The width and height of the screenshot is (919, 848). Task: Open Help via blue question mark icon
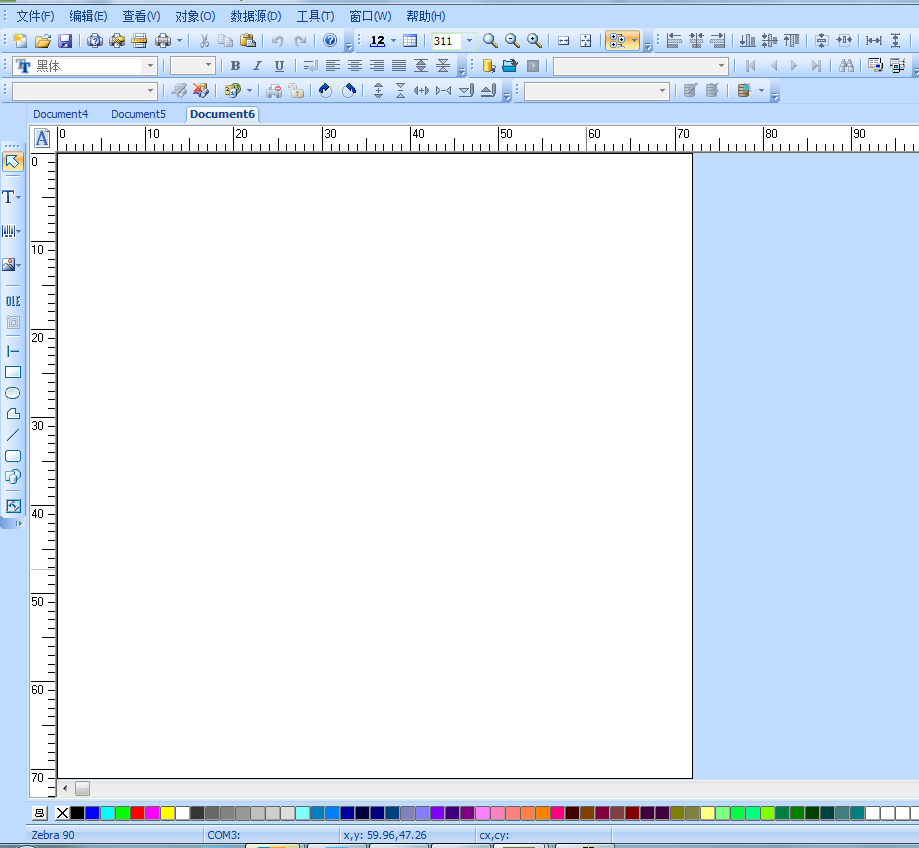(x=330, y=40)
